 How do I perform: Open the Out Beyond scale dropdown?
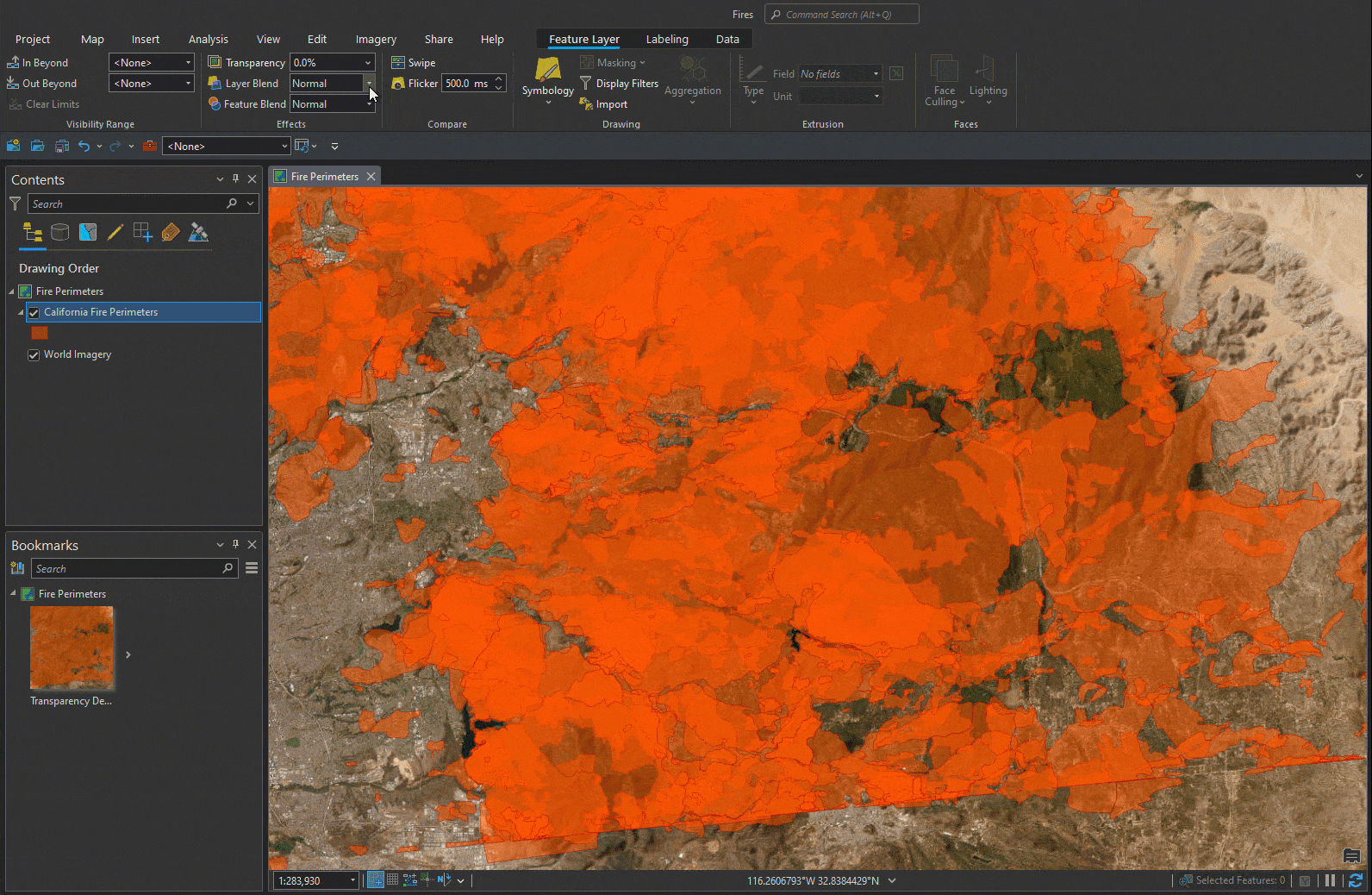pyautogui.click(x=188, y=83)
